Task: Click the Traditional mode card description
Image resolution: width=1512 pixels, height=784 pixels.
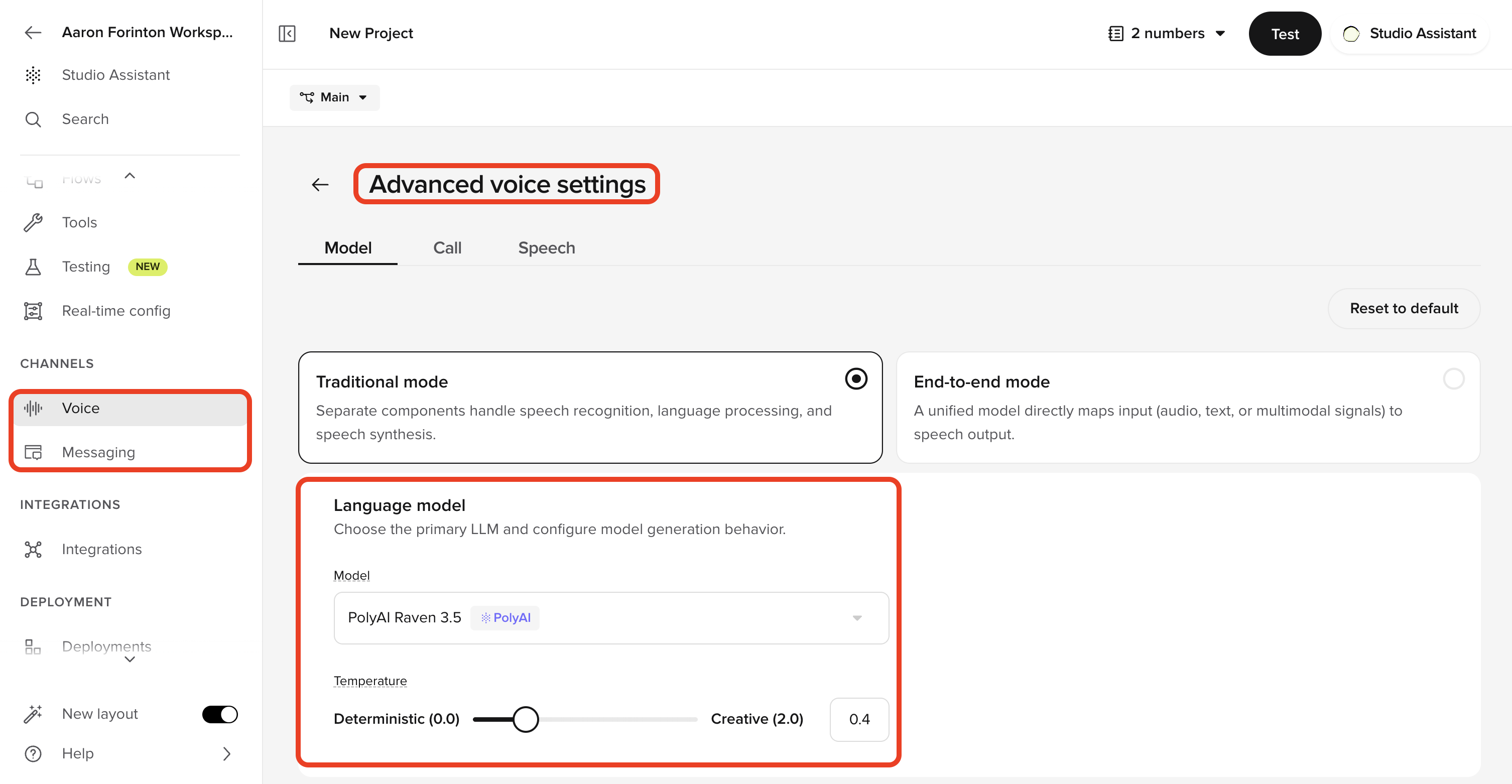Action: tap(574, 422)
